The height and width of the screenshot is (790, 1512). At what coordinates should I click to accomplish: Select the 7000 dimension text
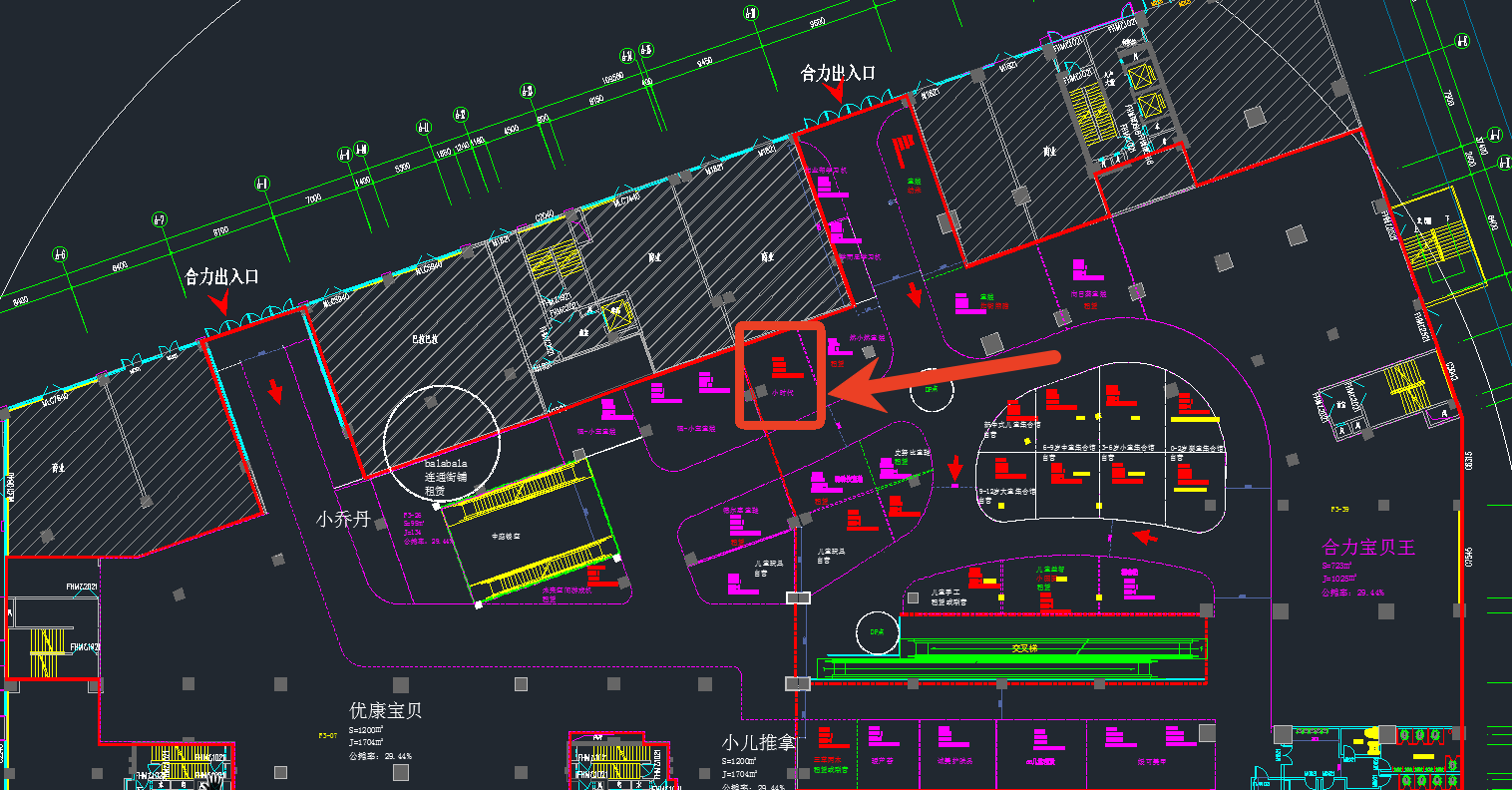point(313,198)
